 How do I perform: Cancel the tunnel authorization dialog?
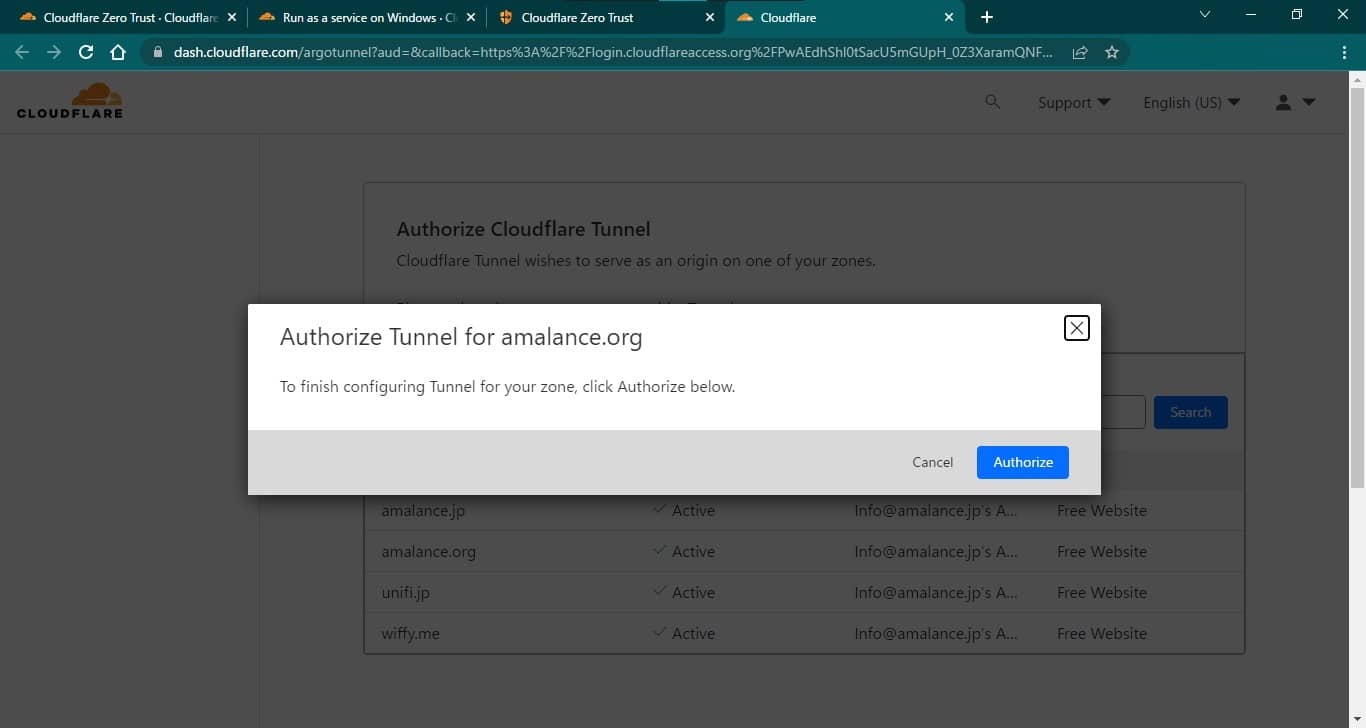(x=932, y=462)
